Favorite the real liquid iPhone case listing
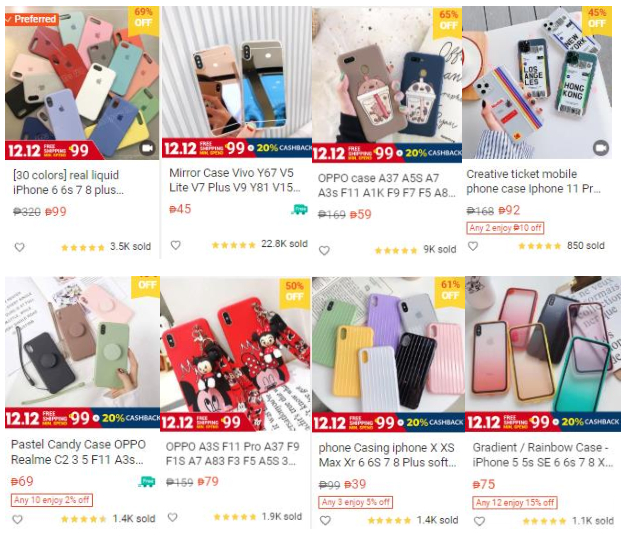This screenshot has width=635, height=544. tap(19, 247)
